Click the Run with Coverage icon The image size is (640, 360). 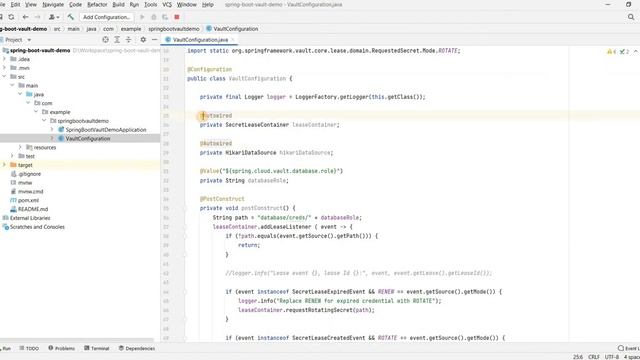coord(165,17)
